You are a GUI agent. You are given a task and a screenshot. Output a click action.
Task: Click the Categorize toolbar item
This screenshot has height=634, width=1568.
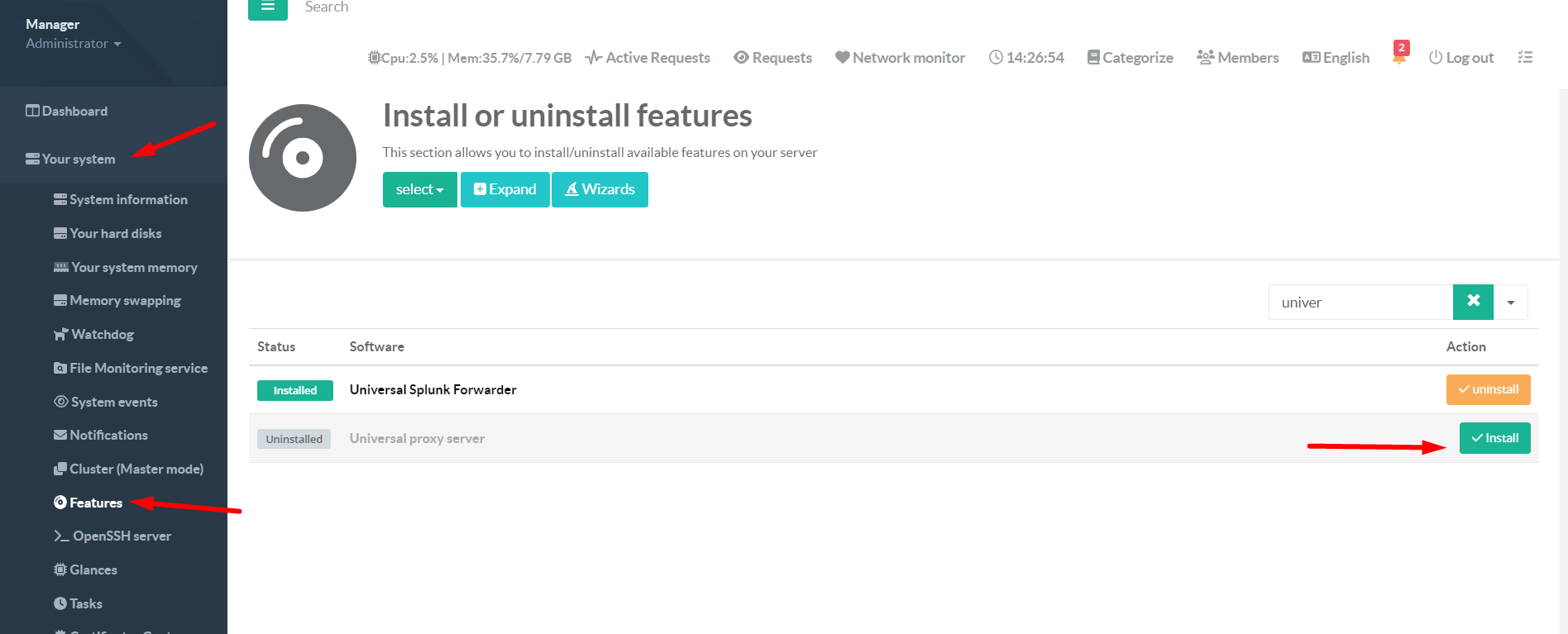coord(1130,58)
